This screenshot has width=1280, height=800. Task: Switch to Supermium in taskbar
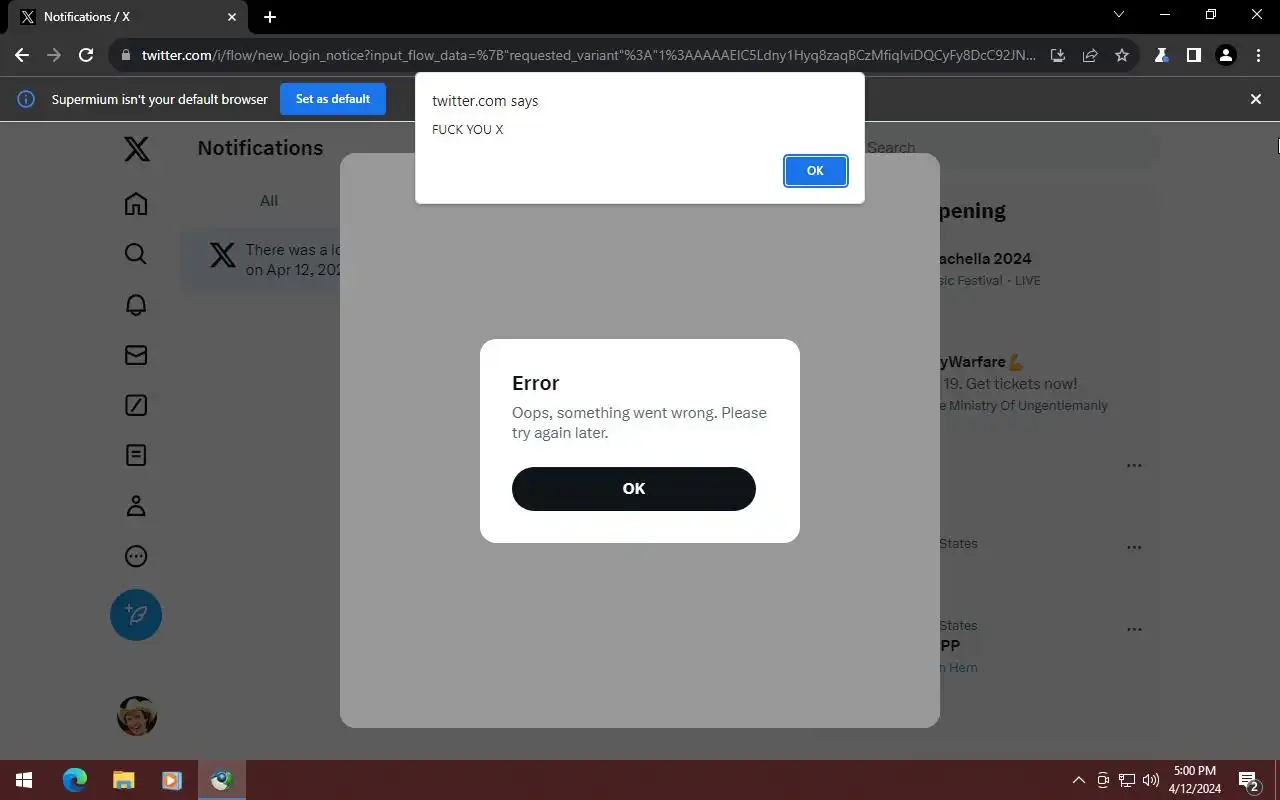pyautogui.click(x=221, y=780)
